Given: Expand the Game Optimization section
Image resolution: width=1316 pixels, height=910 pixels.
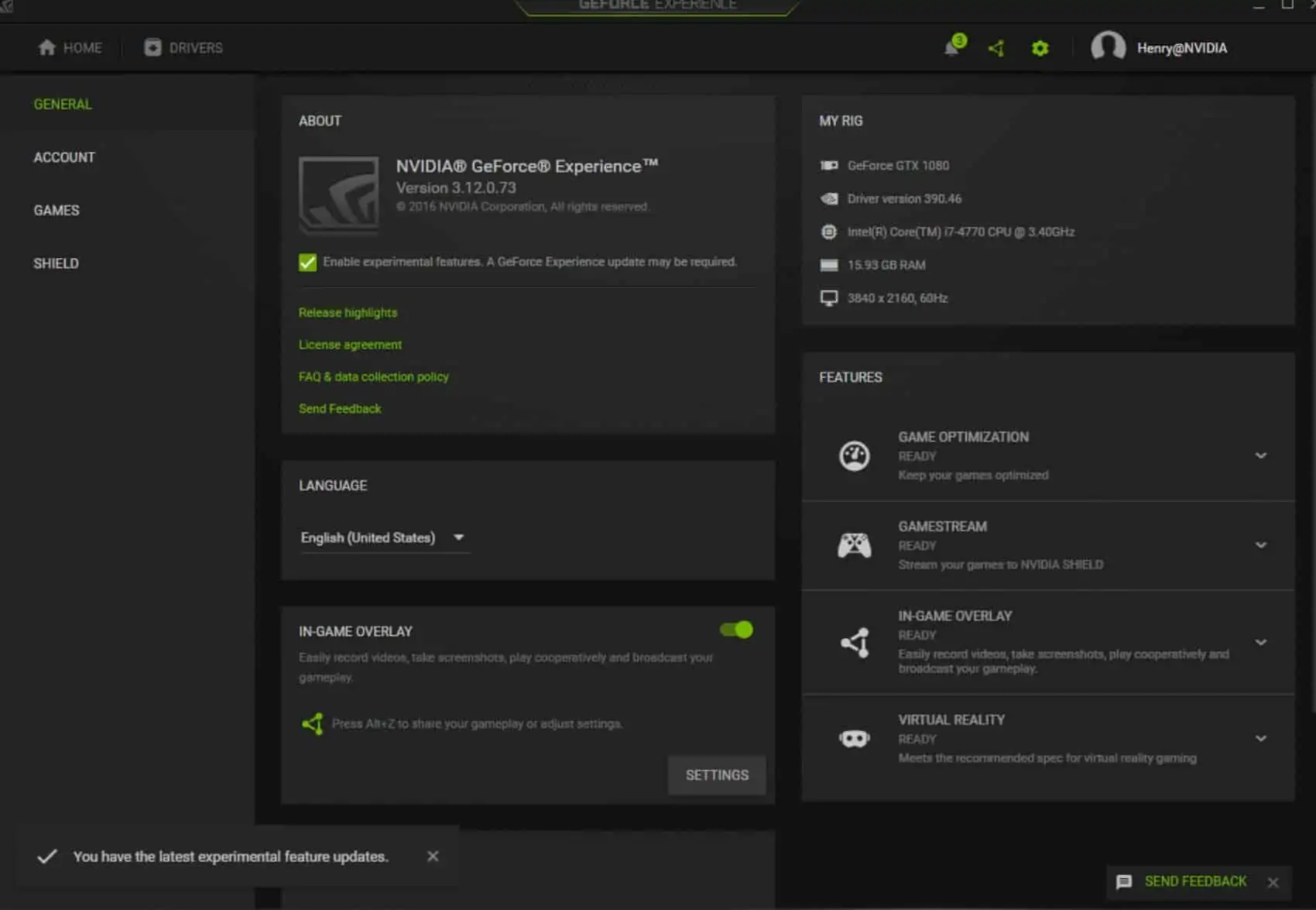Looking at the screenshot, I should 1262,456.
